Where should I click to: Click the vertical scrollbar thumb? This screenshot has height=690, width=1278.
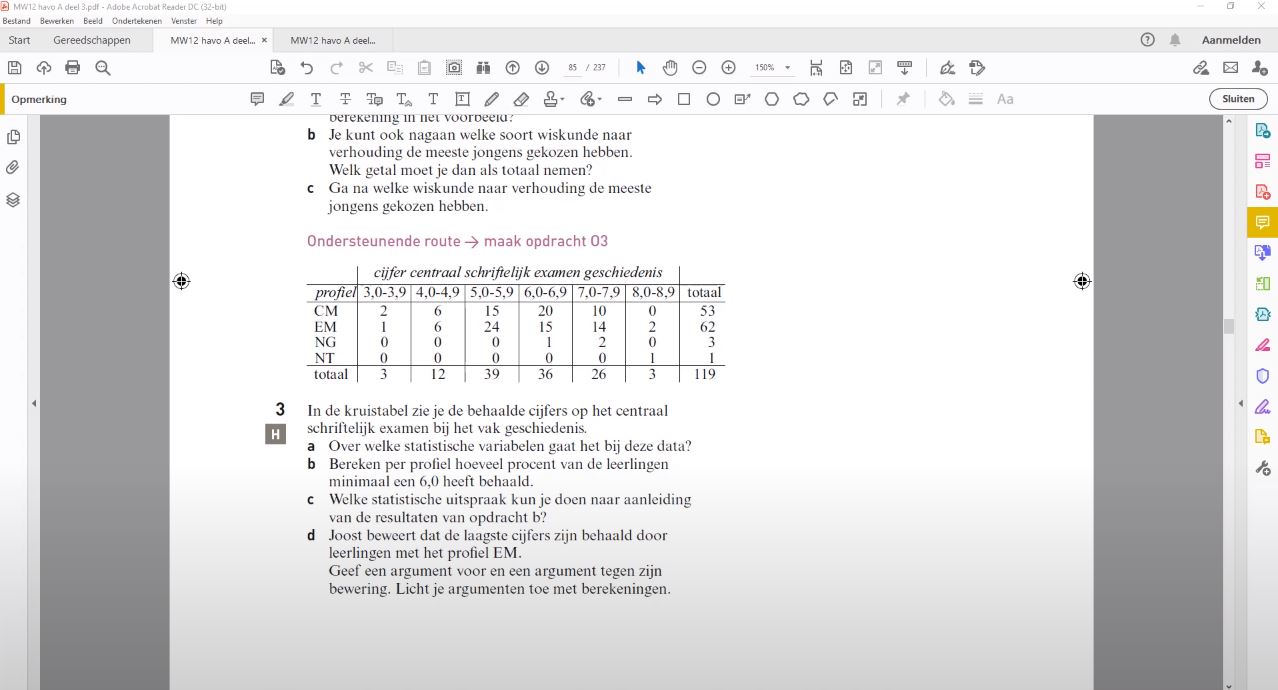tap(1229, 326)
